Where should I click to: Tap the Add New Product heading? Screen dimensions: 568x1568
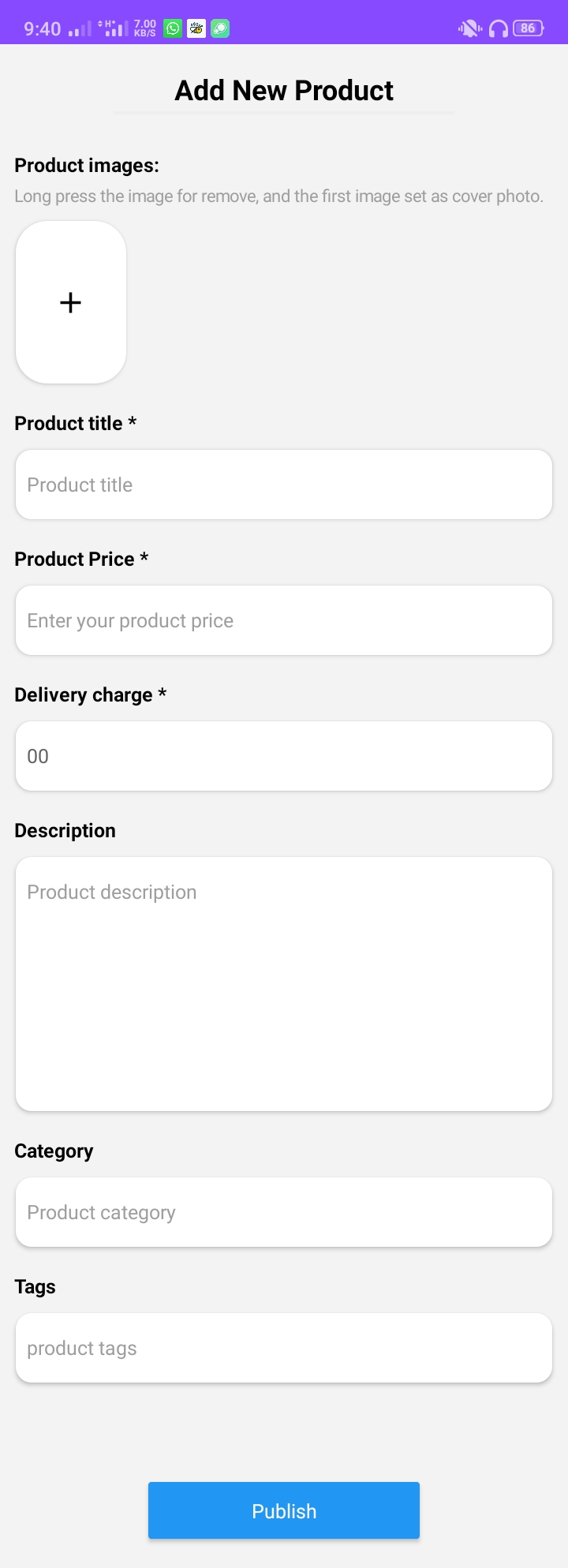tap(284, 91)
